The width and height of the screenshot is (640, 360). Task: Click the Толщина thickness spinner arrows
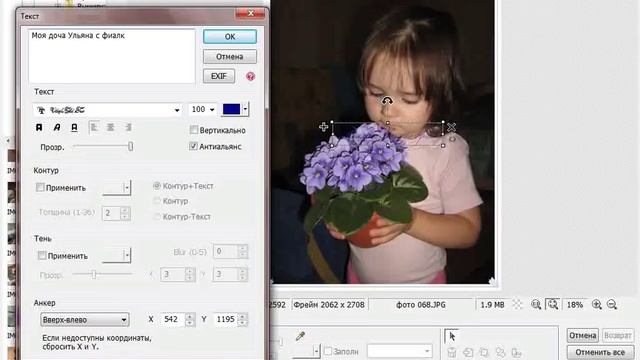coord(125,213)
